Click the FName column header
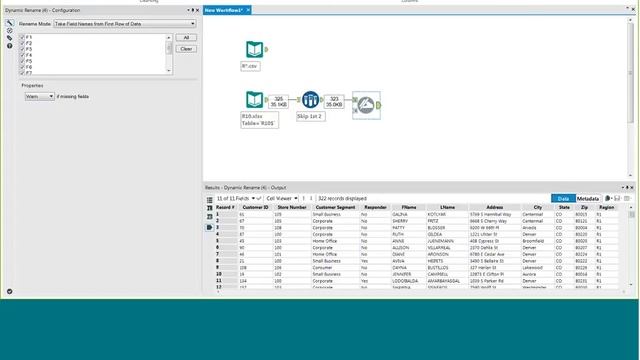Viewport: 640px width, 360px height. 409,207
